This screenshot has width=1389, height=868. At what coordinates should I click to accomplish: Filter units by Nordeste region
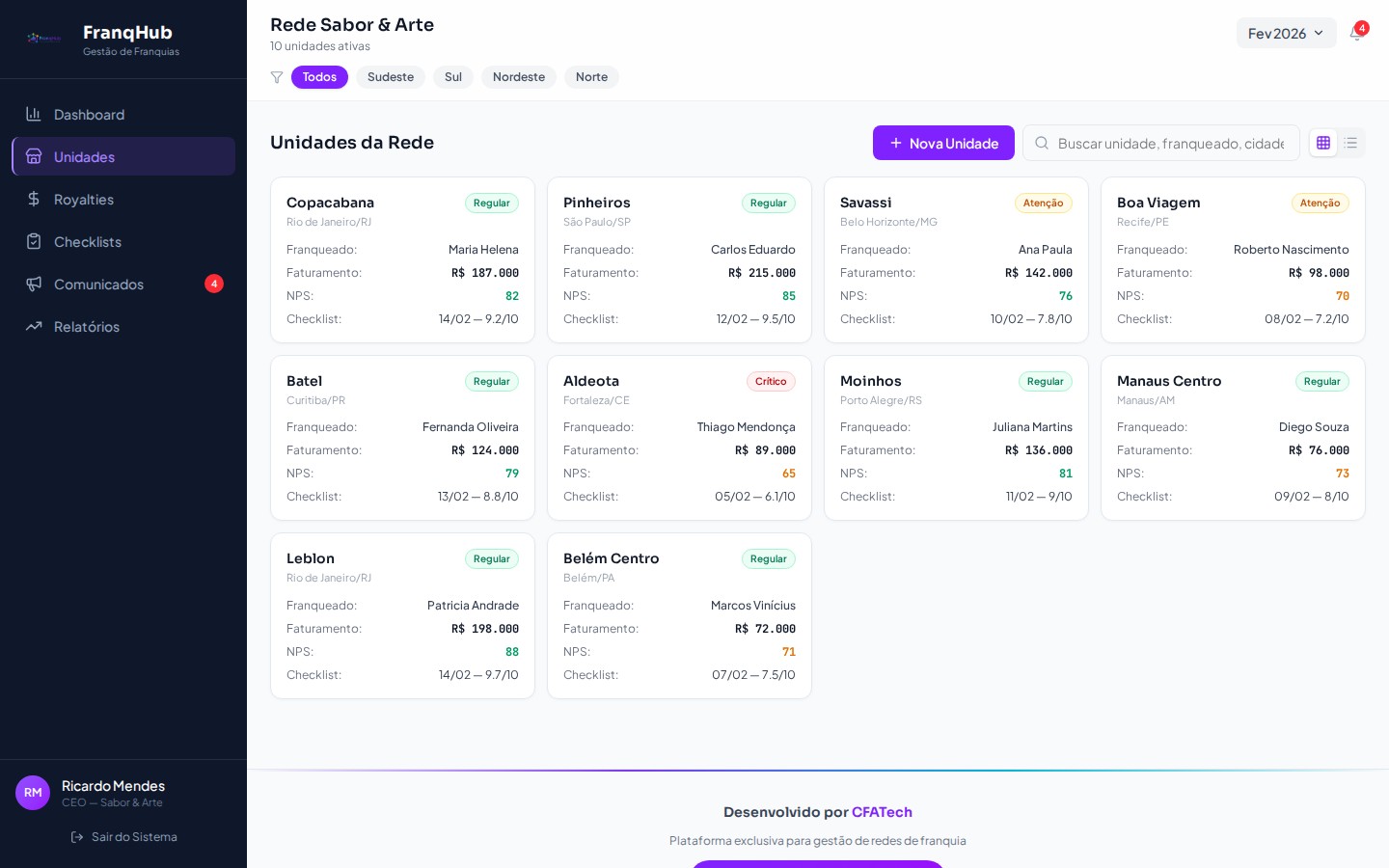click(519, 77)
